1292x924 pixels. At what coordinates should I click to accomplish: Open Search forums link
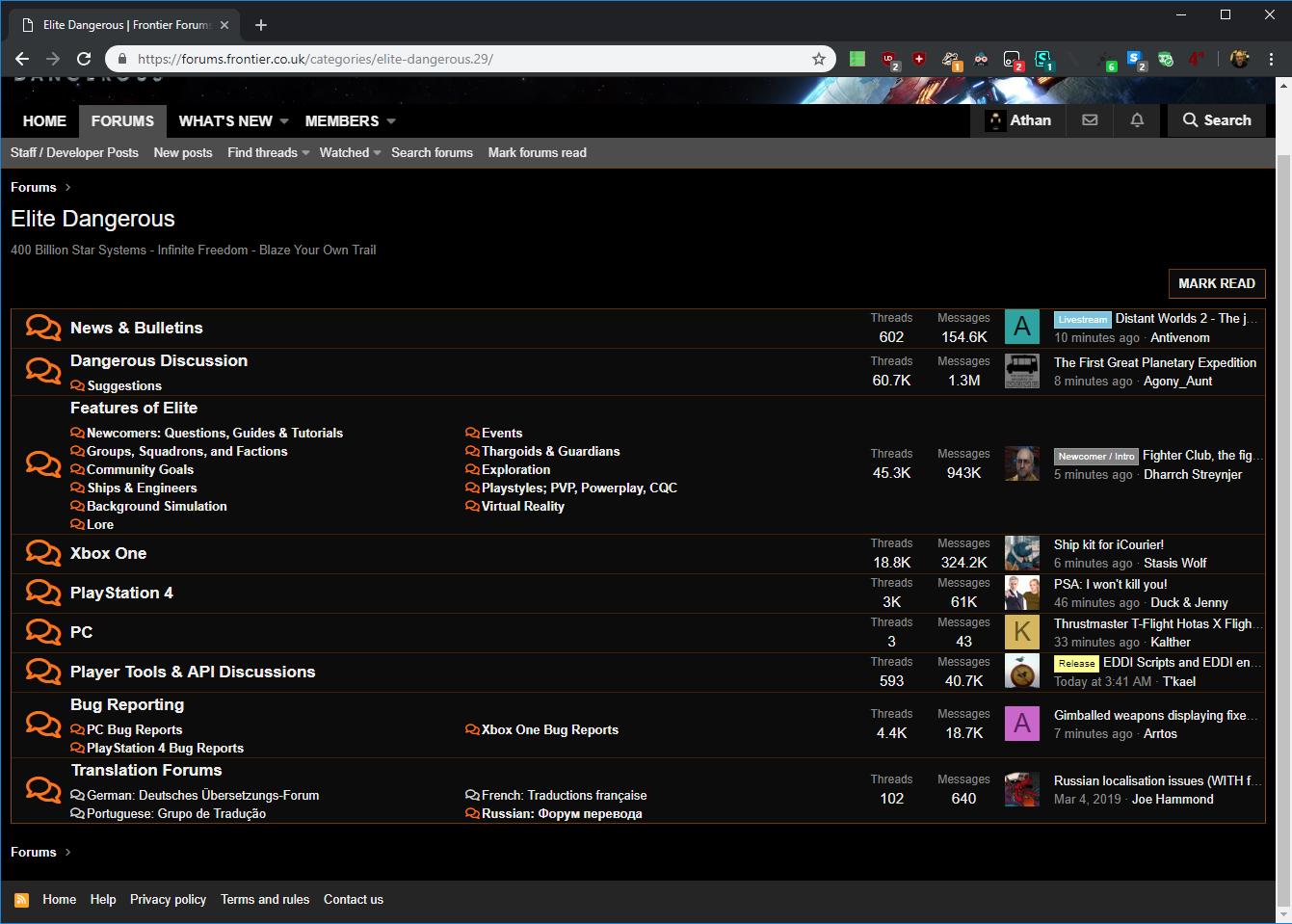432,152
